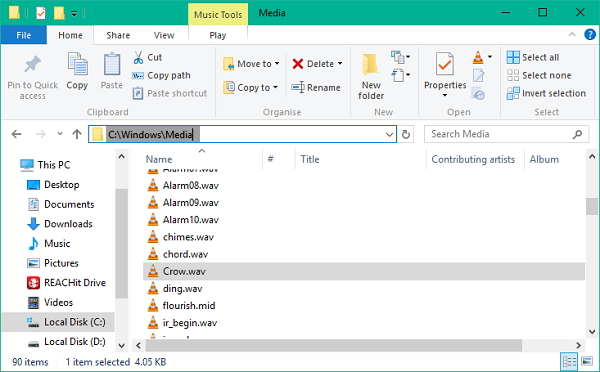The image size is (600, 372).
Task: Expand the Delete dropdown arrow
Action: coord(340,64)
